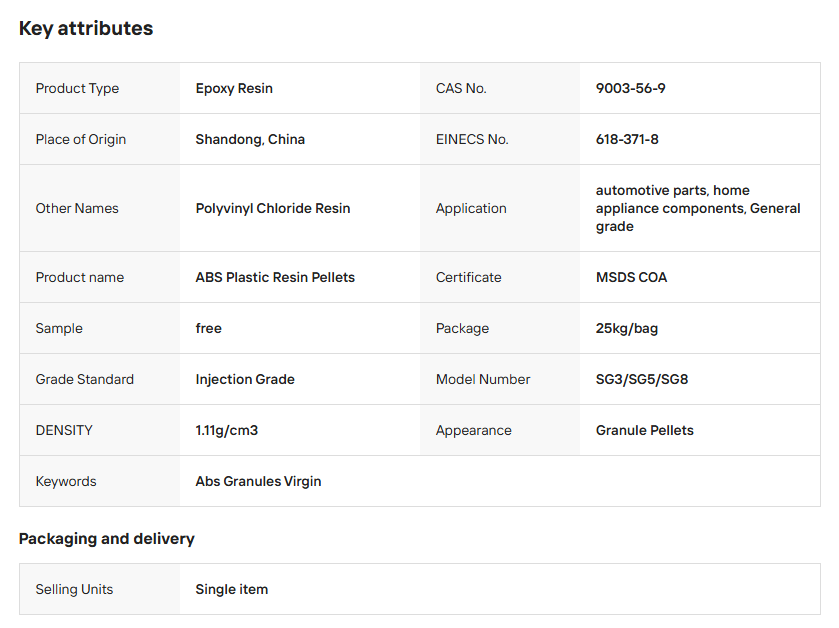The height and width of the screenshot is (628, 839).
Task: Click the Packaging and delivery heading
Action: [x=106, y=538]
